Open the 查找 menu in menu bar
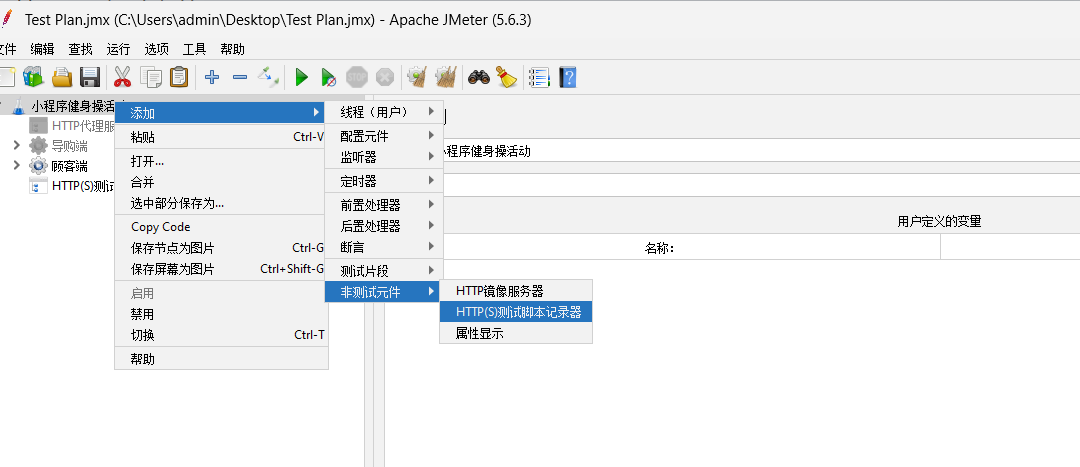This screenshot has width=1080, height=467. click(80, 49)
